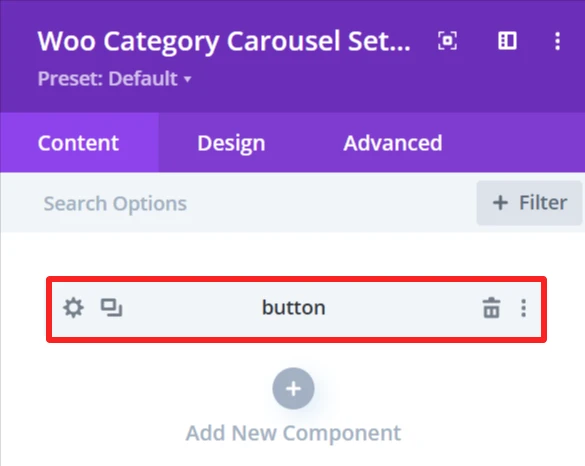This screenshot has height=466, width=585.
Task: Open the button item's three-dot menu
Action: 523,308
